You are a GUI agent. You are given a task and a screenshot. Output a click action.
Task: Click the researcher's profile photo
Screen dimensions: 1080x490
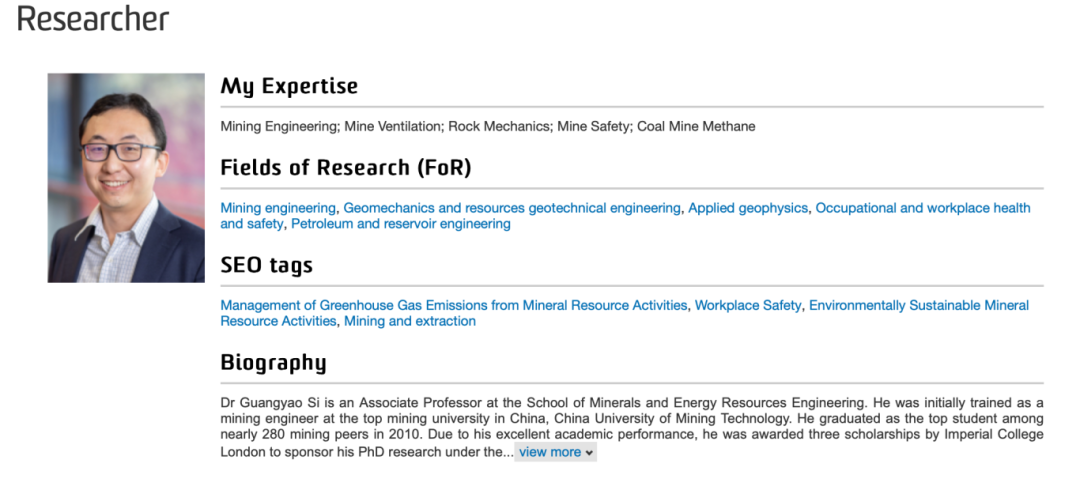point(126,178)
